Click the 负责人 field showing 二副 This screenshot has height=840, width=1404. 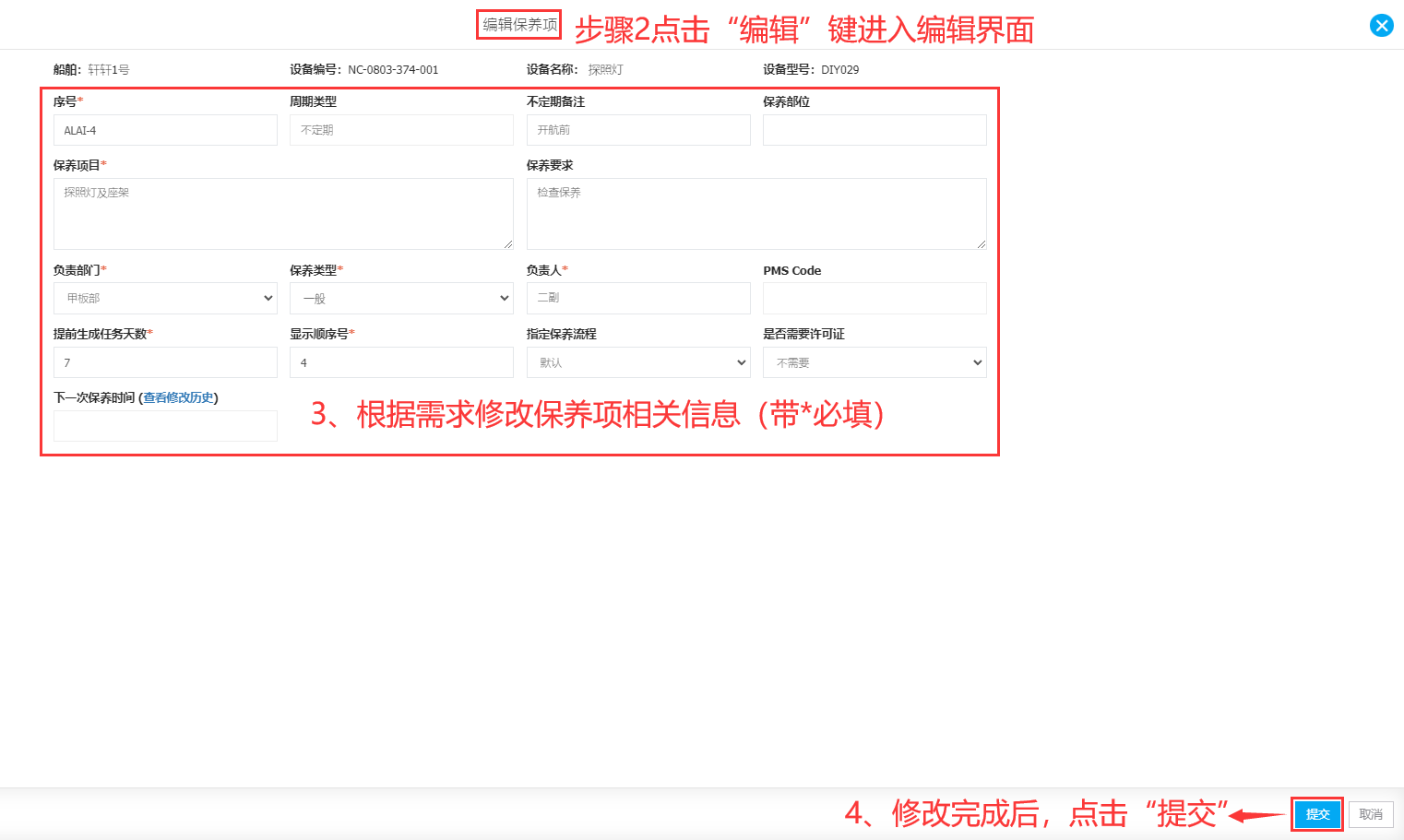(x=638, y=298)
